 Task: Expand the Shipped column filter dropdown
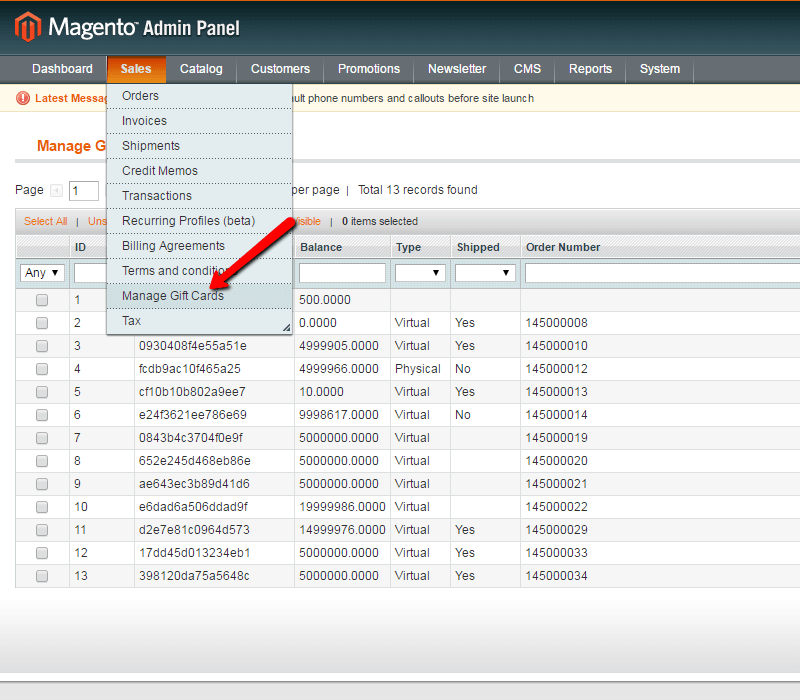[485, 273]
